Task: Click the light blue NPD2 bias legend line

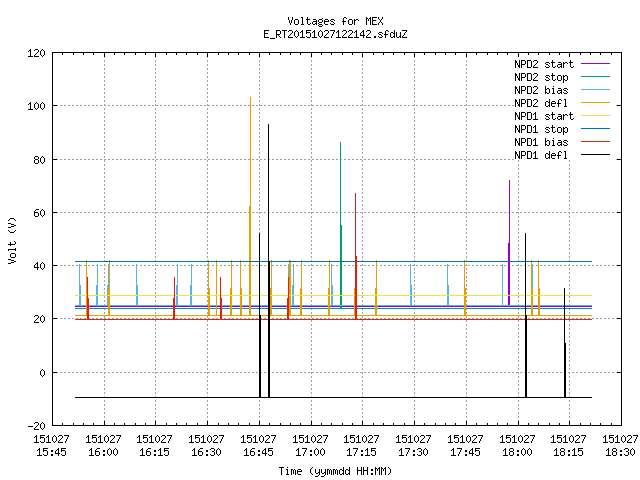Action: (596, 89)
